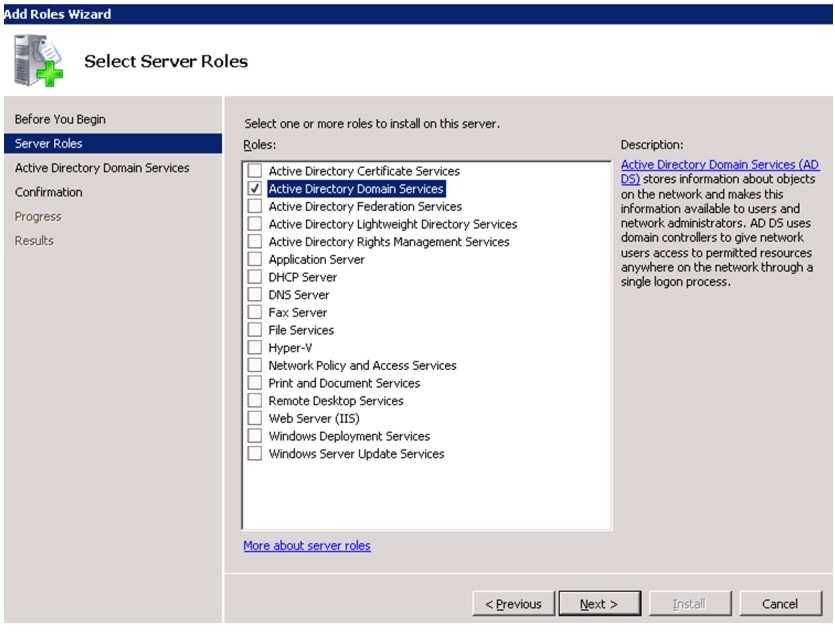Select the Application Server role label

click(316, 259)
